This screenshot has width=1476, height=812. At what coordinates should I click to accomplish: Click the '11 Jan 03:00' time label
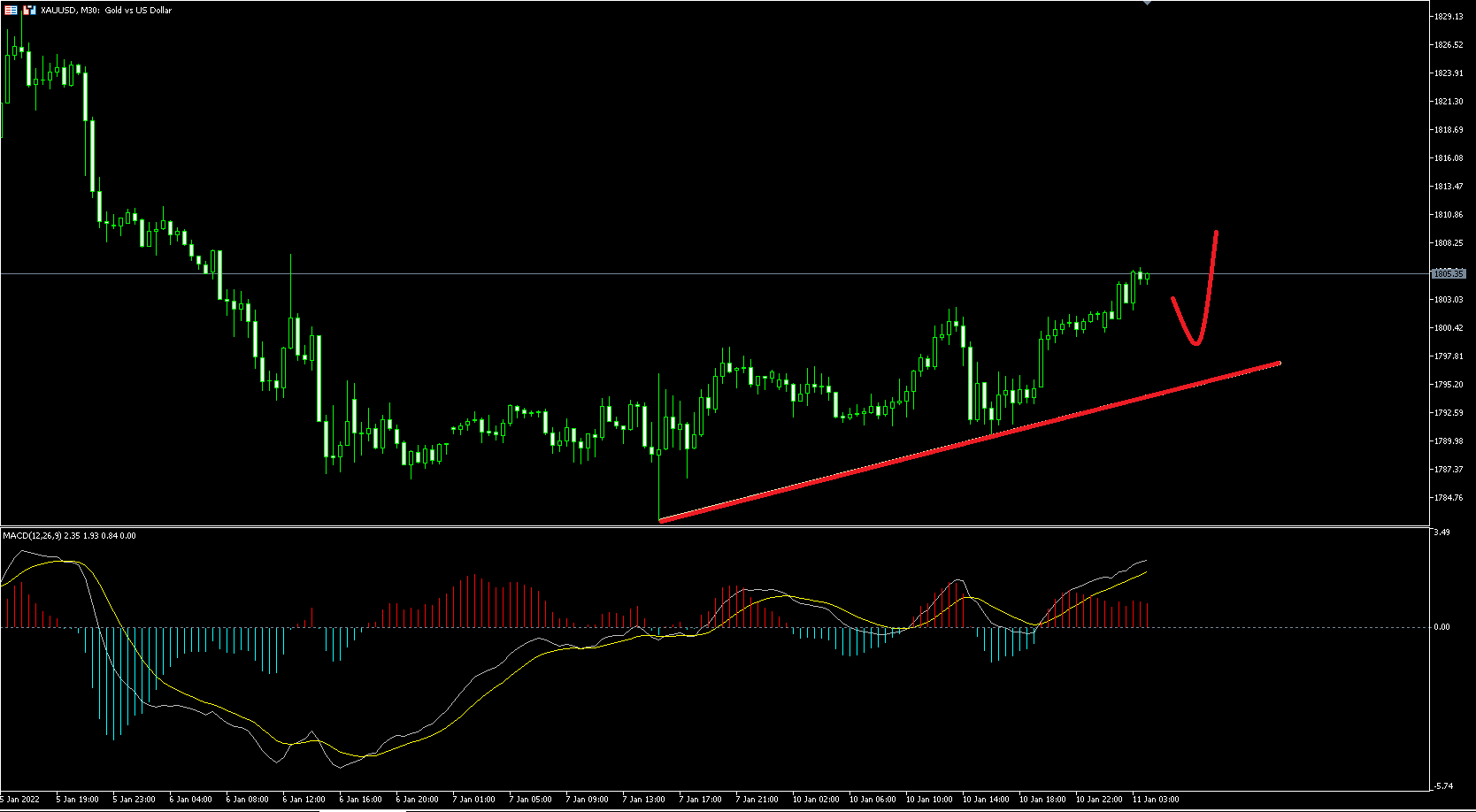[1156, 800]
